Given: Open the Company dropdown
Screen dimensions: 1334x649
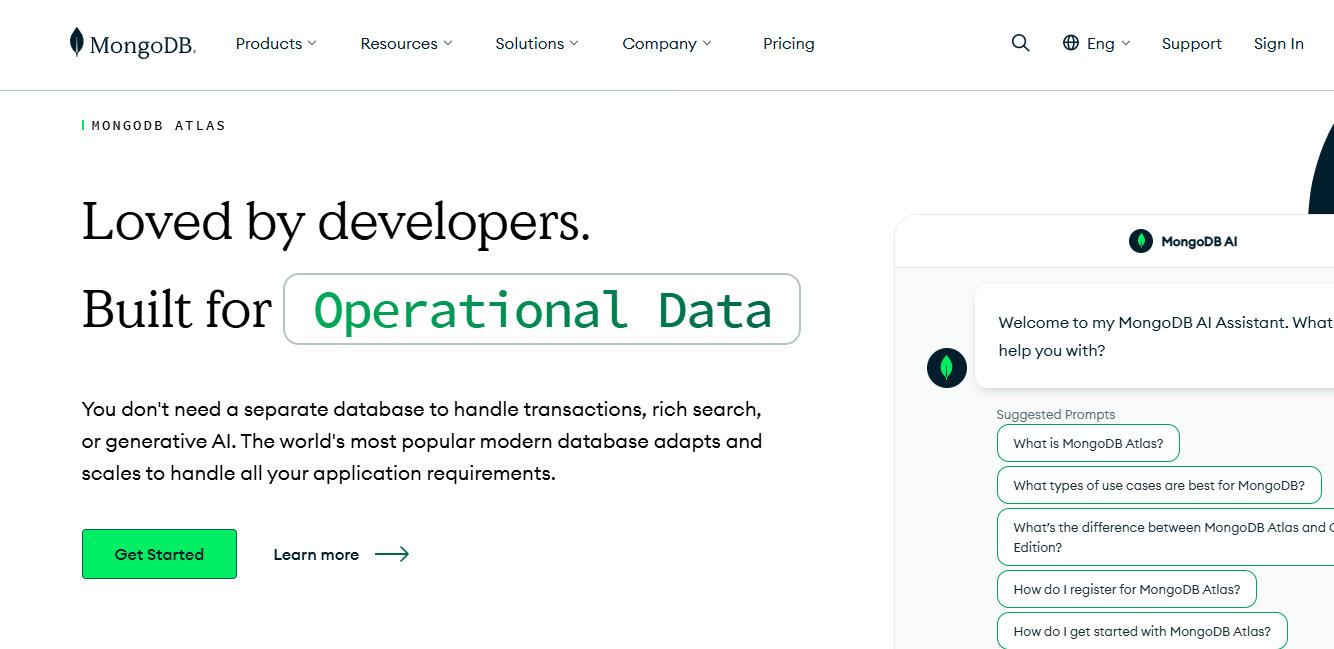Looking at the screenshot, I should click(666, 43).
